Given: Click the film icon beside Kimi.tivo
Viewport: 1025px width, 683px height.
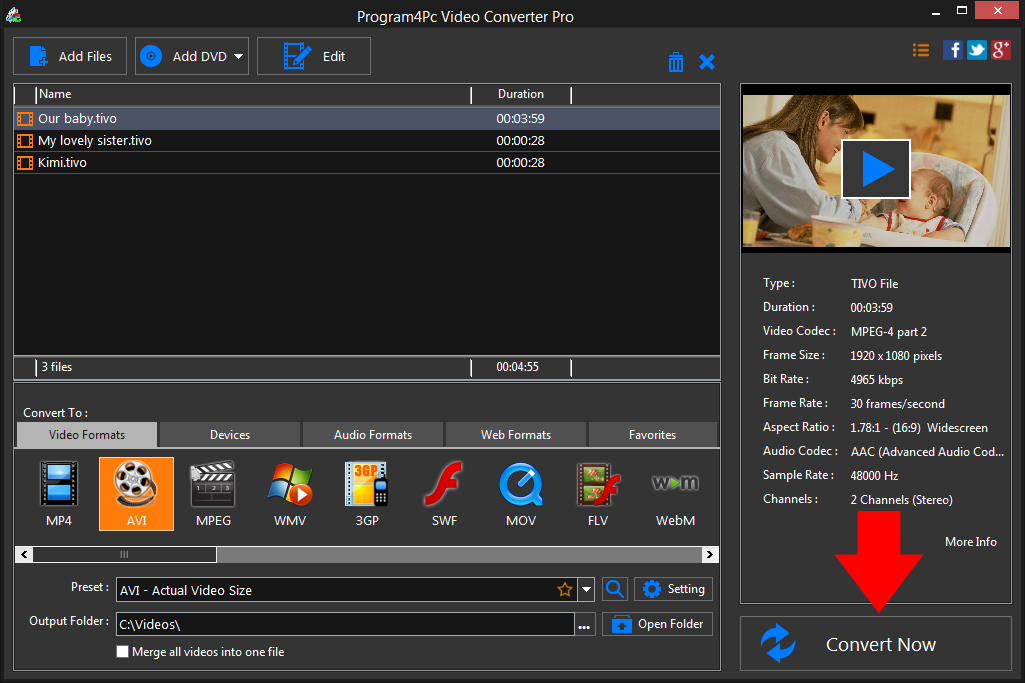Looking at the screenshot, I should point(25,163).
